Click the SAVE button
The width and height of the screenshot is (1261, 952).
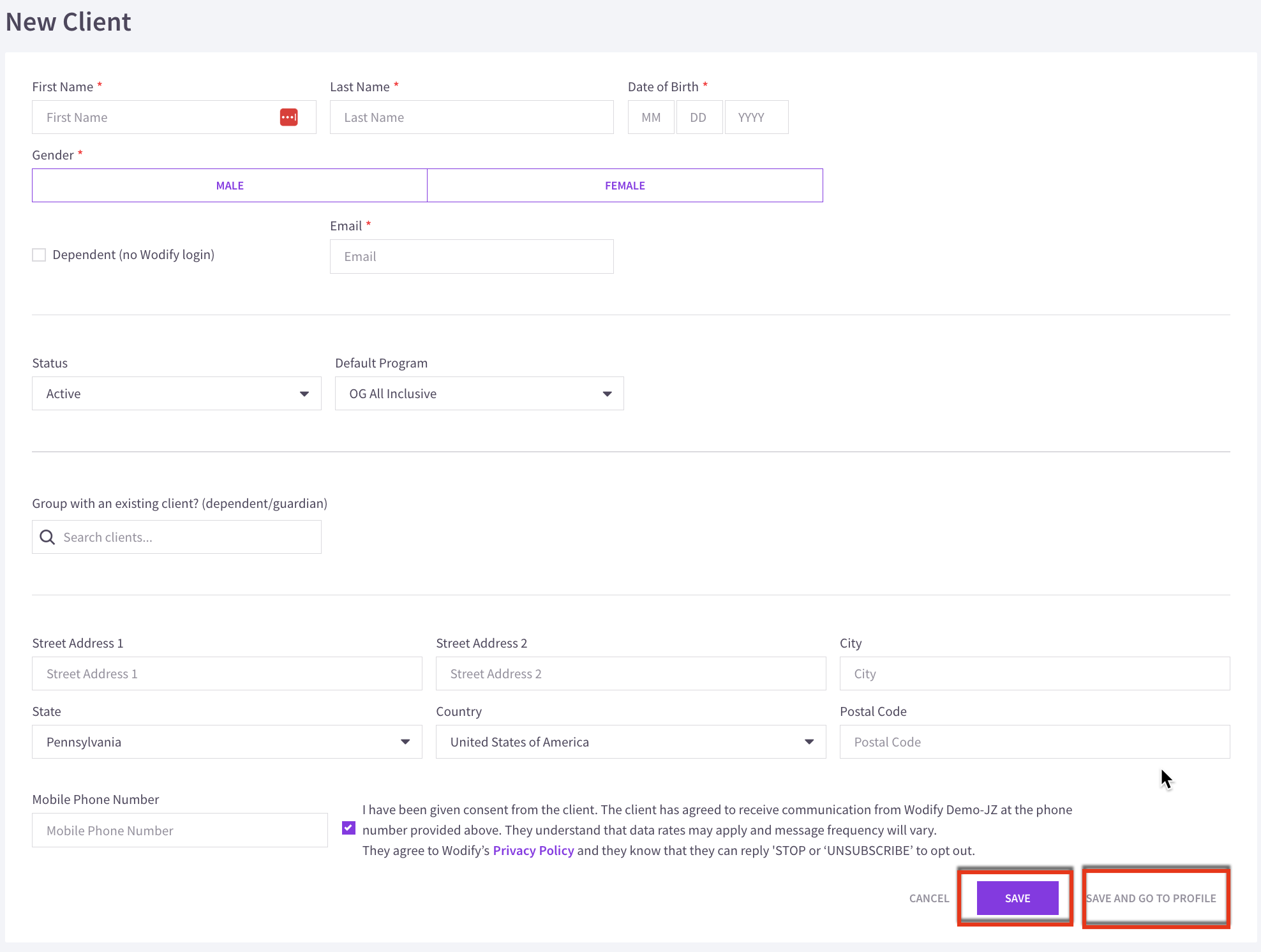click(x=1017, y=898)
